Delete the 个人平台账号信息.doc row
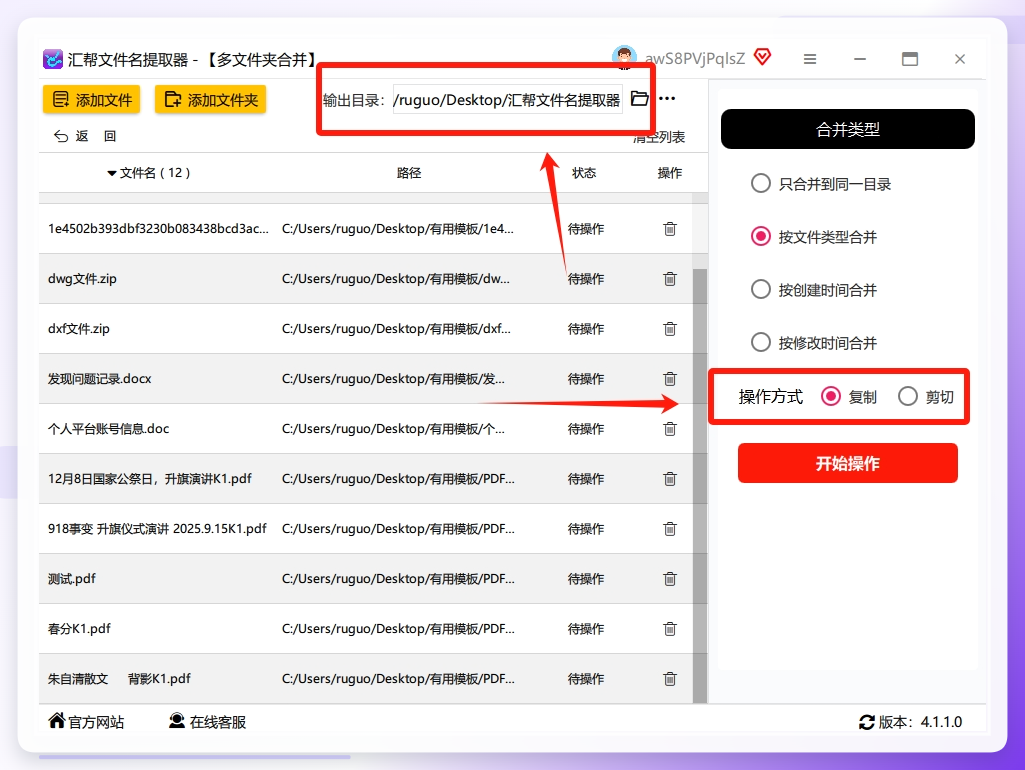Viewport: 1025px width, 770px height. point(669,429)
